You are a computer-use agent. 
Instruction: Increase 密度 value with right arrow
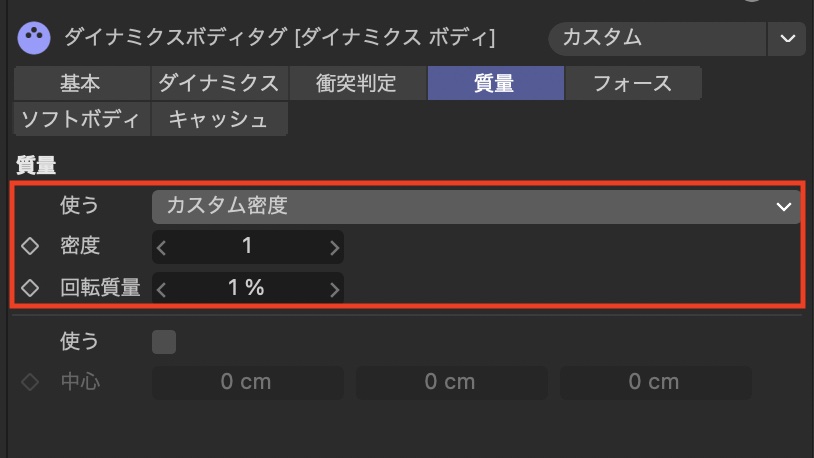coord(334,247)
